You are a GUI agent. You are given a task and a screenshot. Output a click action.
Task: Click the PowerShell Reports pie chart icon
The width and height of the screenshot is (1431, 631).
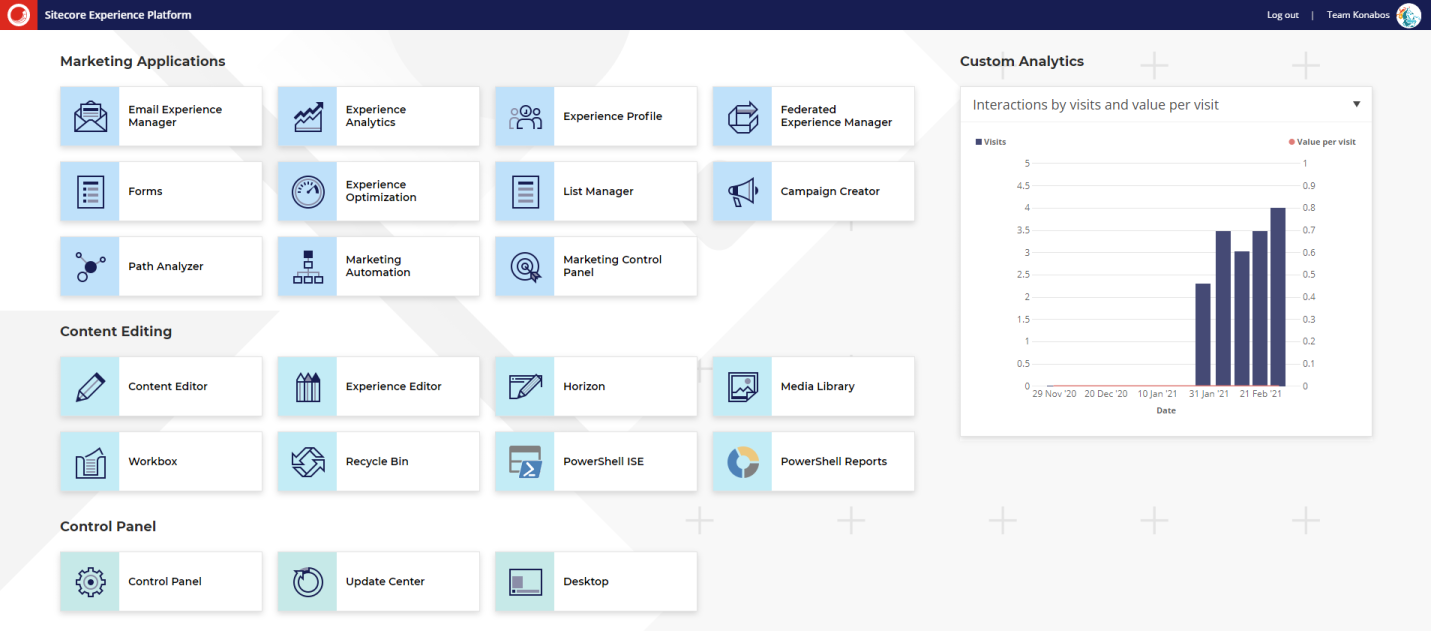click(x=741, y=461)
